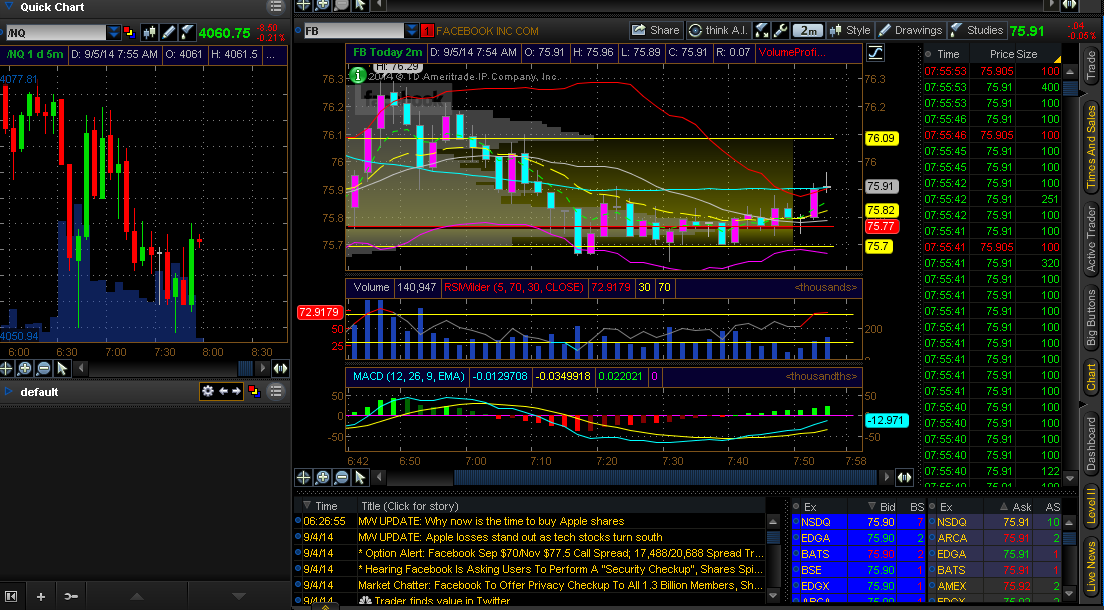Image resolution: width=1104 pixels, height=610 pixels.
Task: Click the Share button
Action: [656, 30]
